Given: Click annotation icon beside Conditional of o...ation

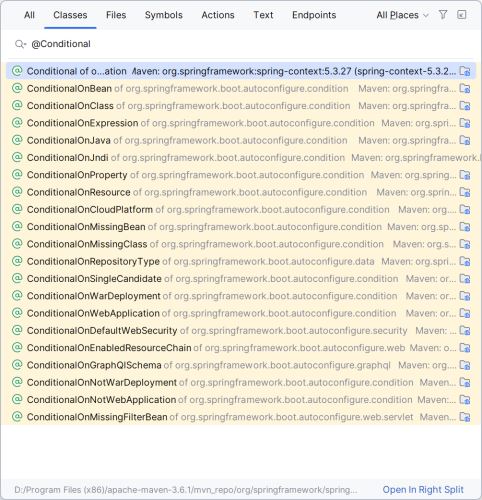Looking at the screenshot, I should [x=17, y=71].
